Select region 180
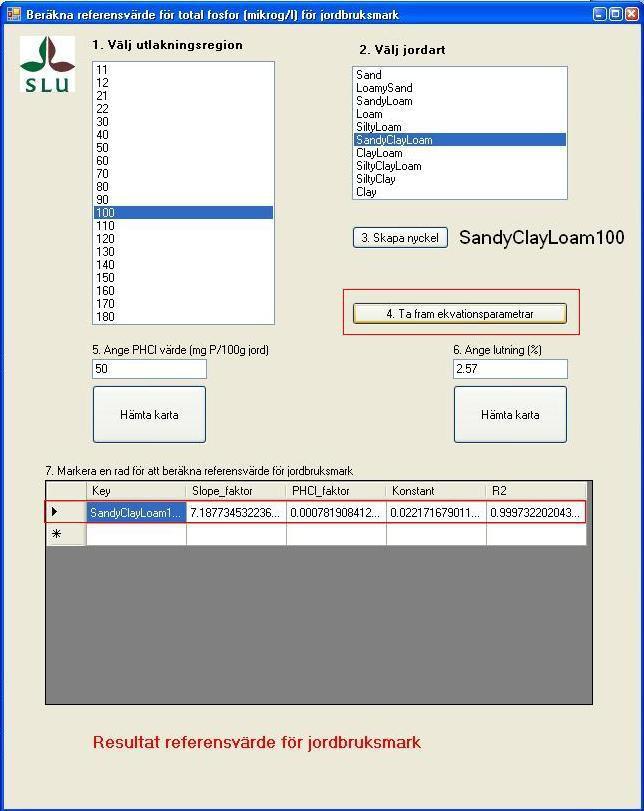Screen dimensions: 644x811 [183, 317]
